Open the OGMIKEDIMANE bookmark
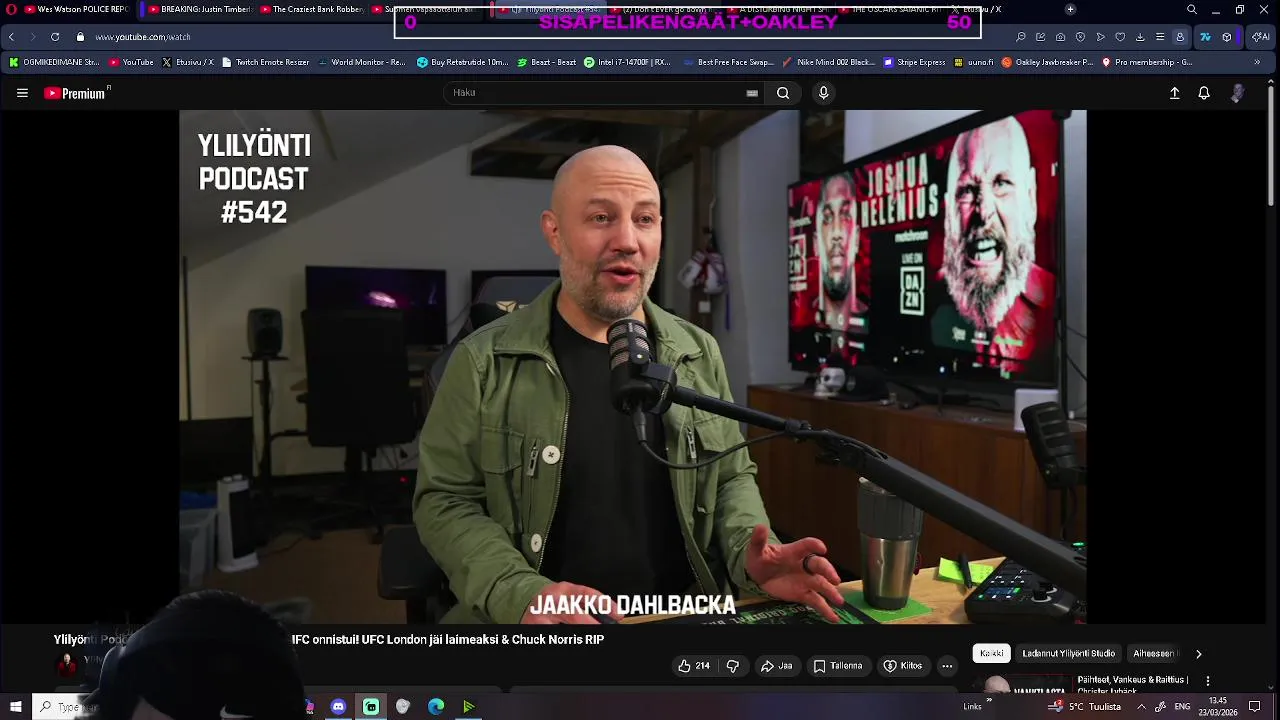The image size is (1280, 720). click(54, 62)
